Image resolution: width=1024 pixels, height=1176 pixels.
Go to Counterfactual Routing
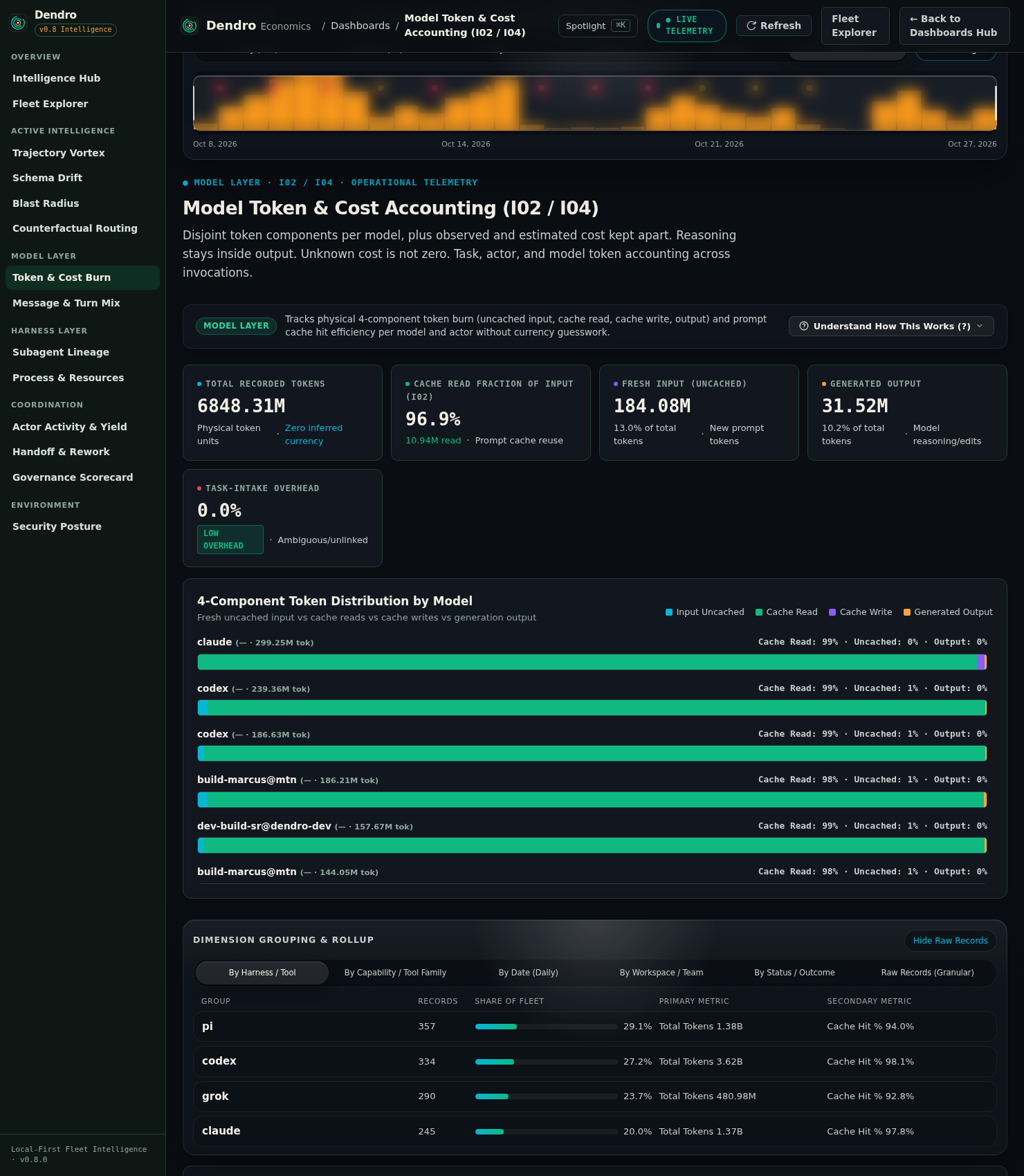point(83,228)
